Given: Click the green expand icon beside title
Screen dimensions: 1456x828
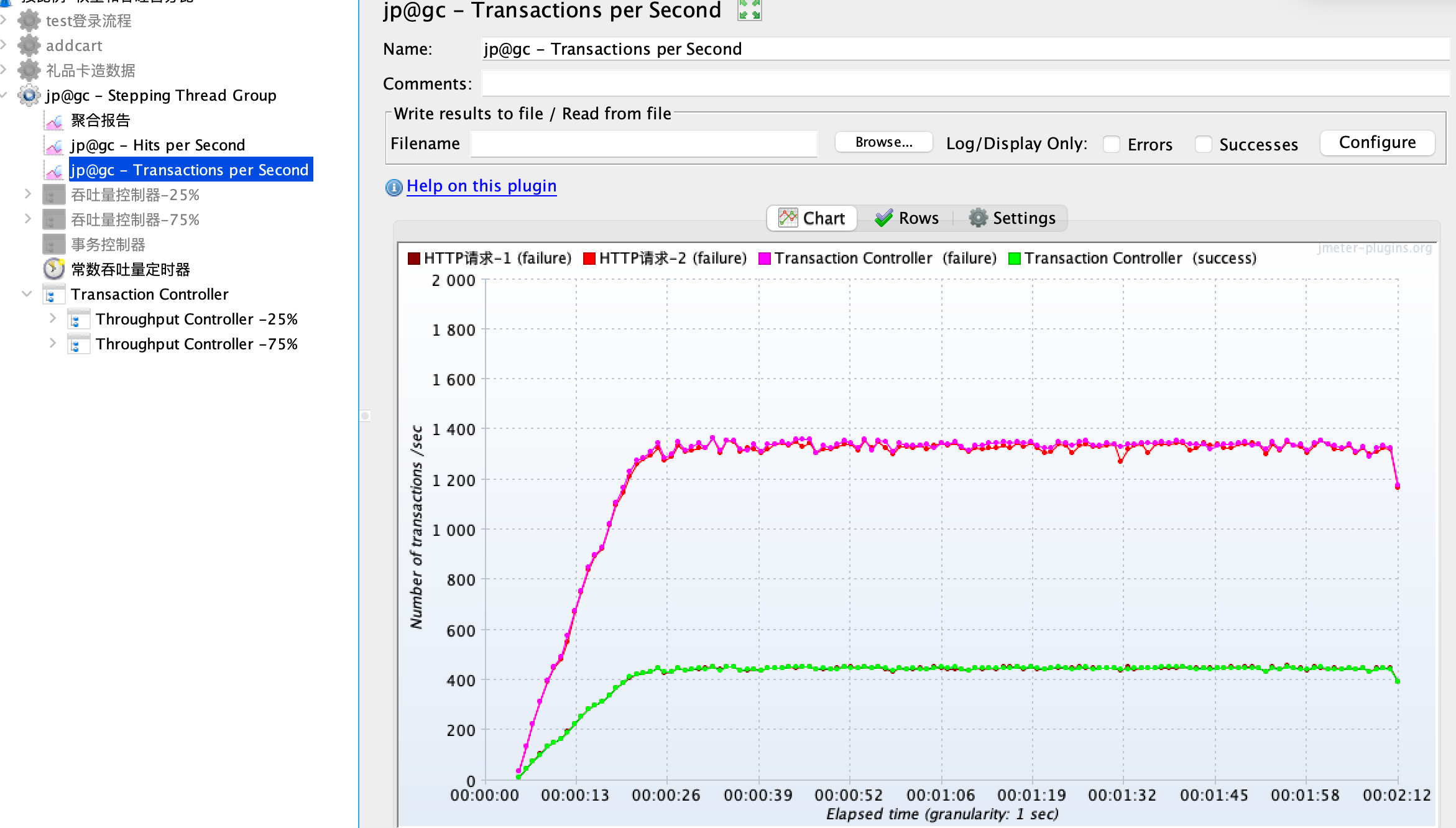Looking at the screenshot, I should (749, 10).
